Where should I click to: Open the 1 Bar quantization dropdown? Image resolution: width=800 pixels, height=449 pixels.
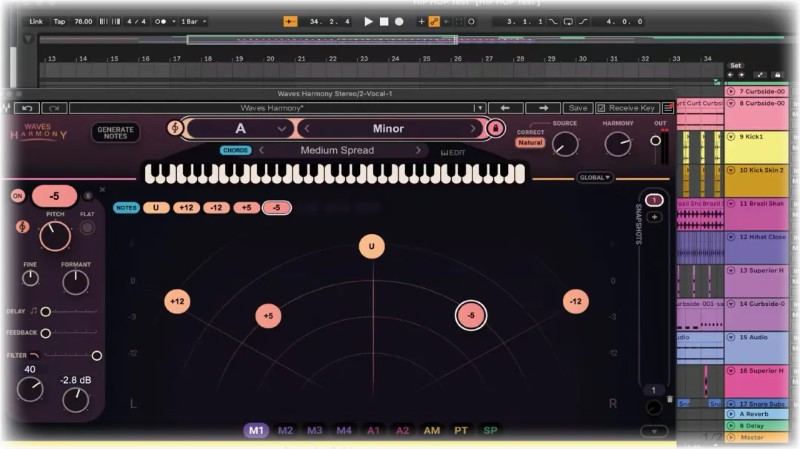tap(193, 21)
